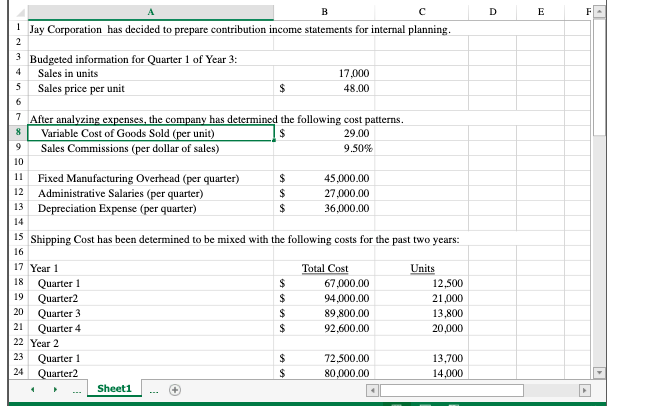Select the 29.00 value cell
Image resolution: width=648 pixels, height=406 pixels.
click(x=324, y=133)
